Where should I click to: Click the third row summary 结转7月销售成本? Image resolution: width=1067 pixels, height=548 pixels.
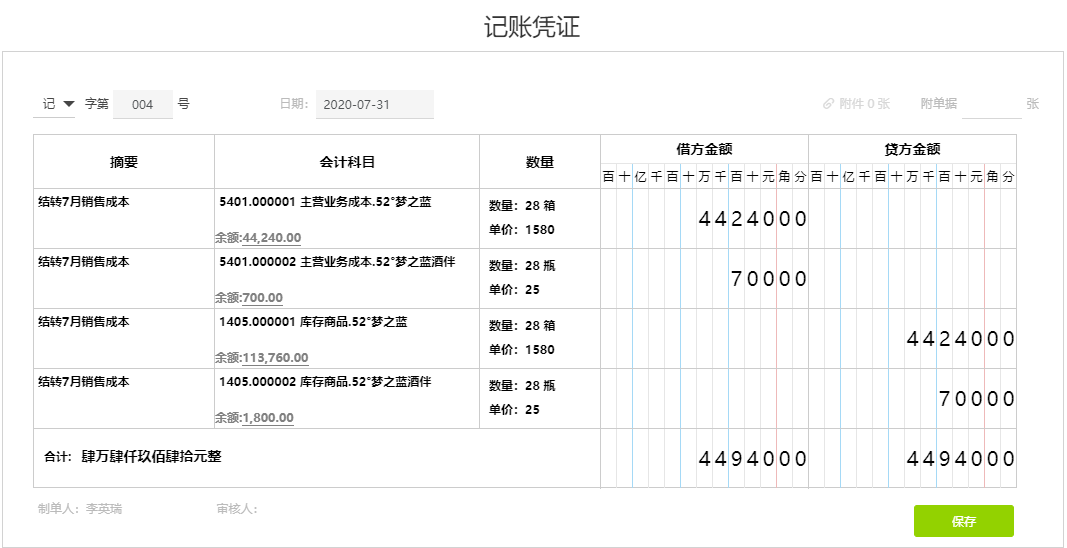[x=84, y=322]
